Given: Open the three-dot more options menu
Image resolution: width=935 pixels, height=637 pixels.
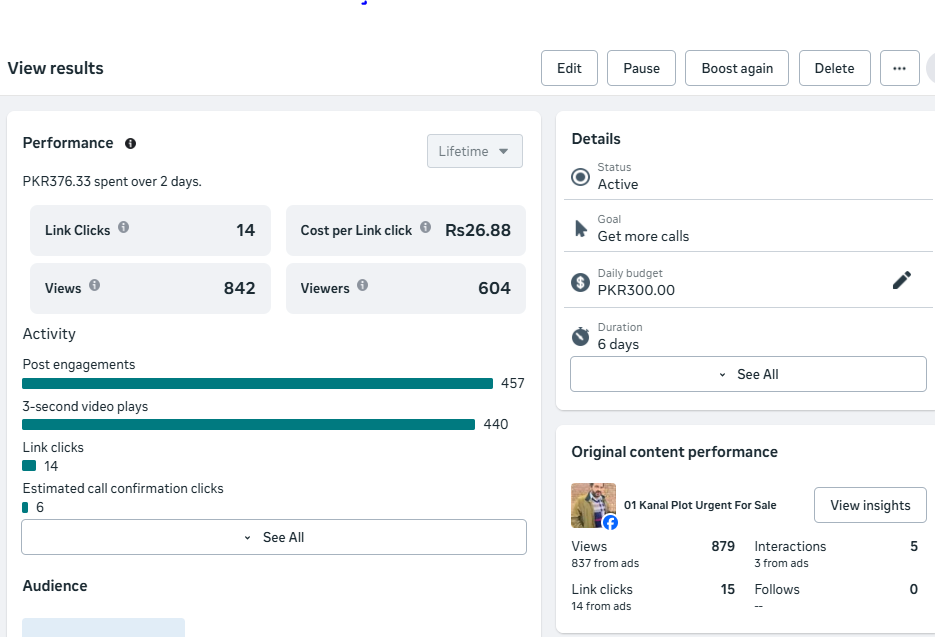Looking at the screenshot, I should pyautogui.click(x=899, y=68).
